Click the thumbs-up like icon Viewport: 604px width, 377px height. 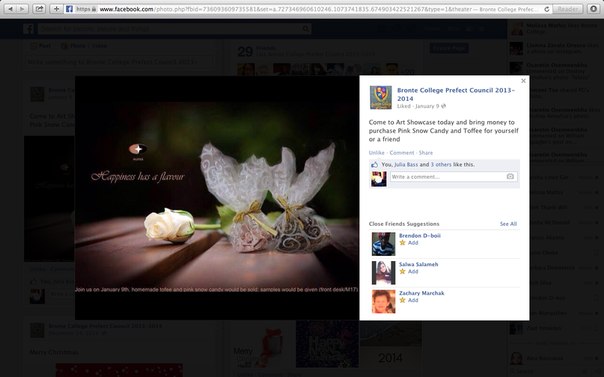point(374,165)
